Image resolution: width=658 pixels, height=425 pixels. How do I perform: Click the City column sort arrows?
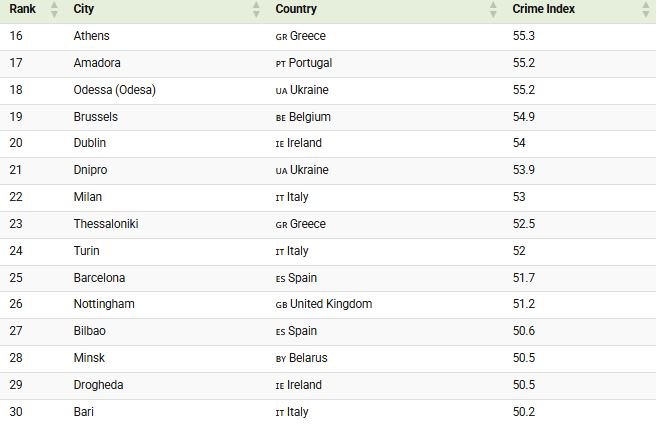coord(256,9)
